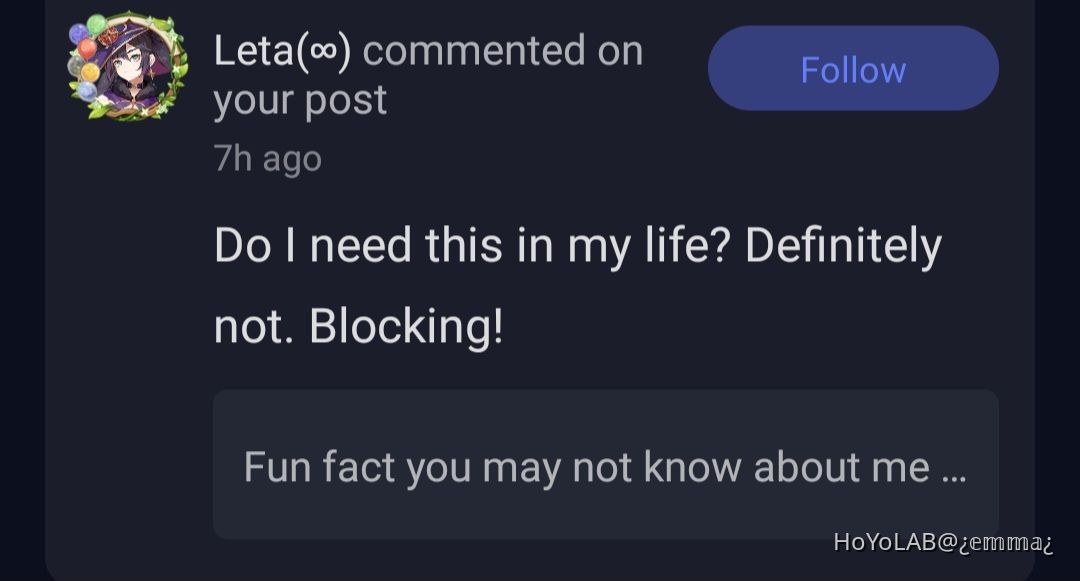The image size is (1080, 581).
Task: Open Leta's profile avatar
Action: coord(128,66)
